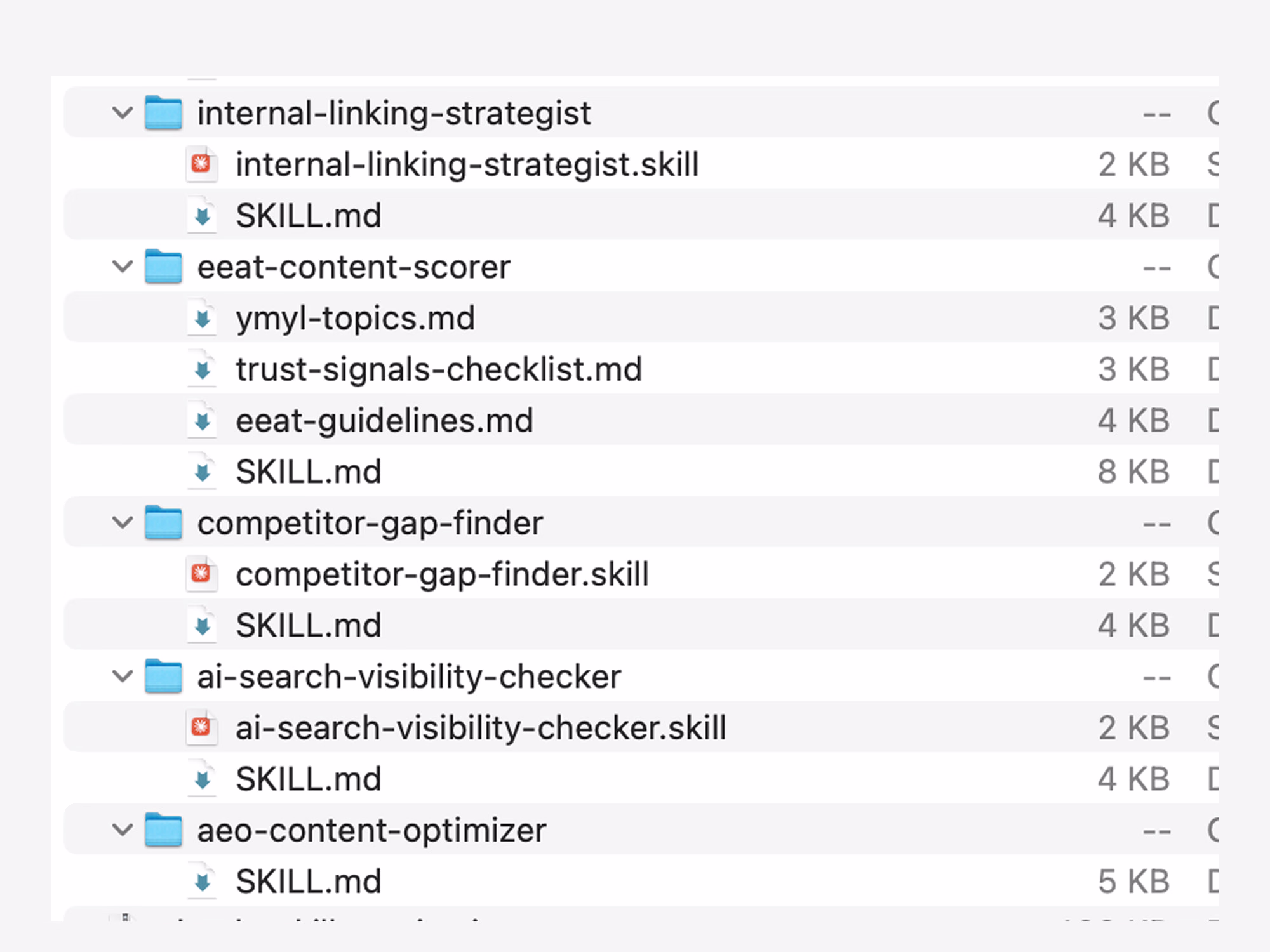Select the 5 KB SKILL.md file
The image size is (1270, 952).
coord(309,882)
